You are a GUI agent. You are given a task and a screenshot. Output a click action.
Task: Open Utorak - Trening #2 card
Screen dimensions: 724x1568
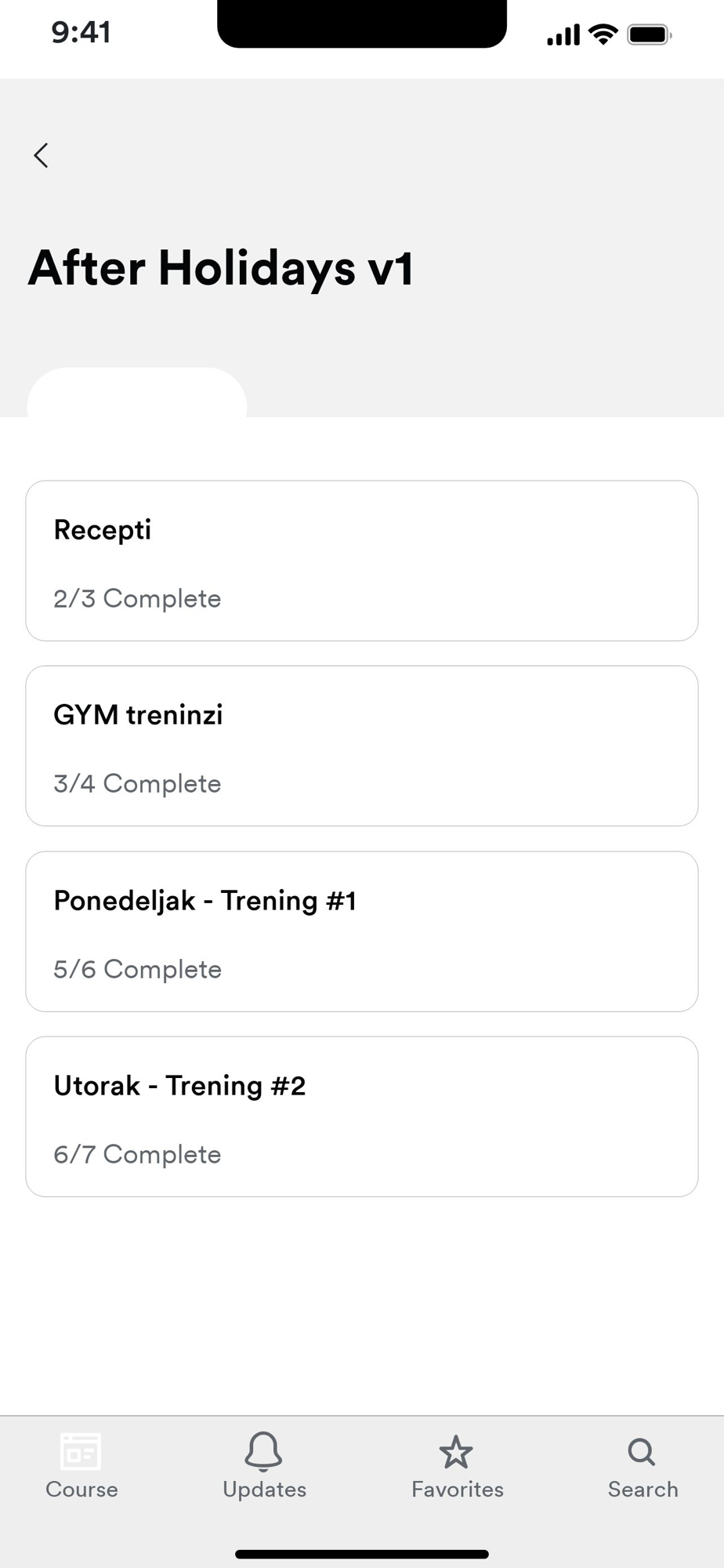pos(362,1116)
